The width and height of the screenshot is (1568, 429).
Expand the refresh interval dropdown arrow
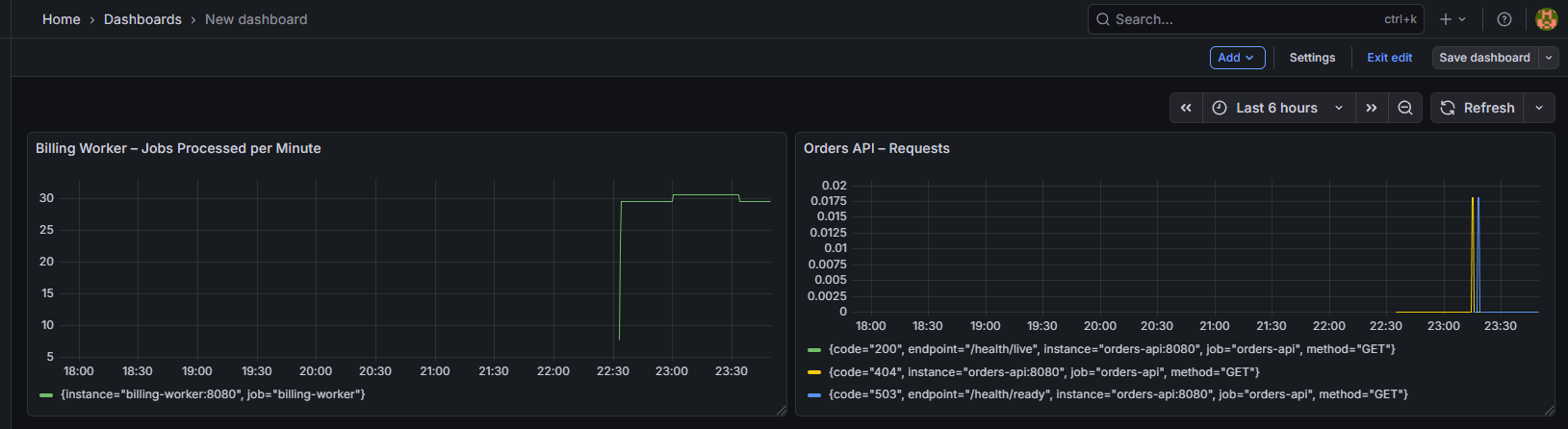point(1539,108)
